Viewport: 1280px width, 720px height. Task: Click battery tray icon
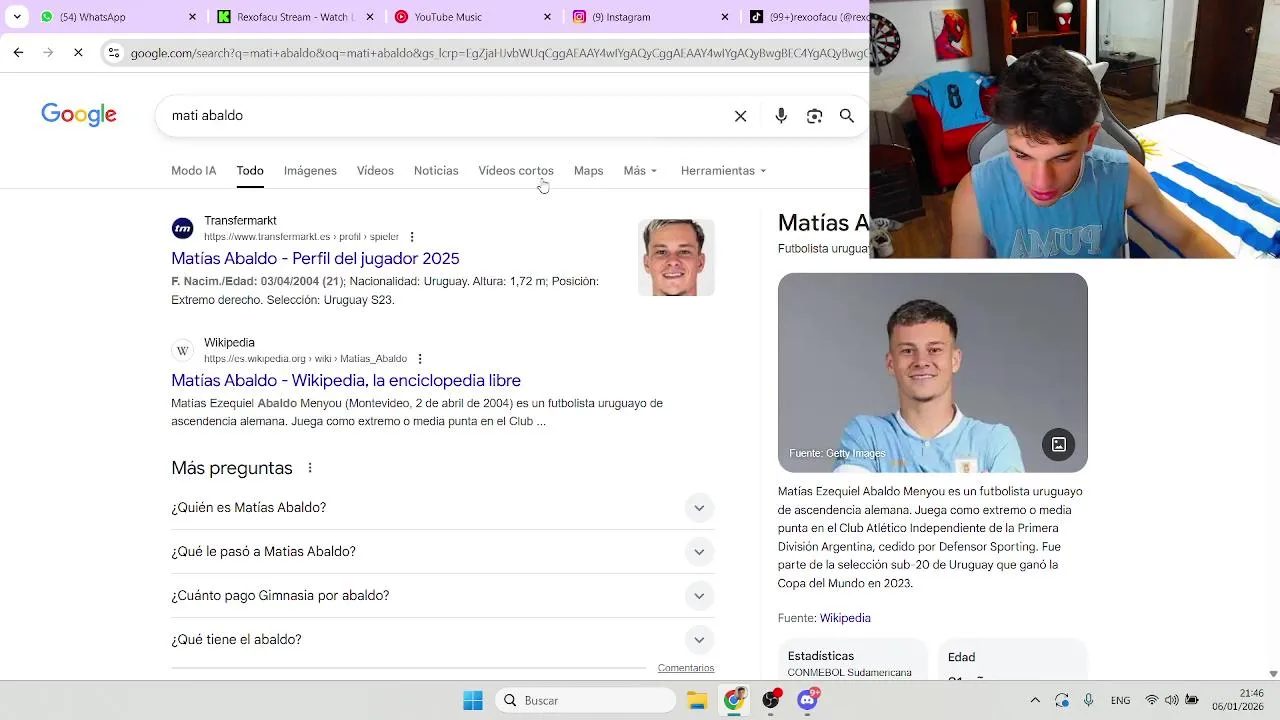coord(1192,701)
